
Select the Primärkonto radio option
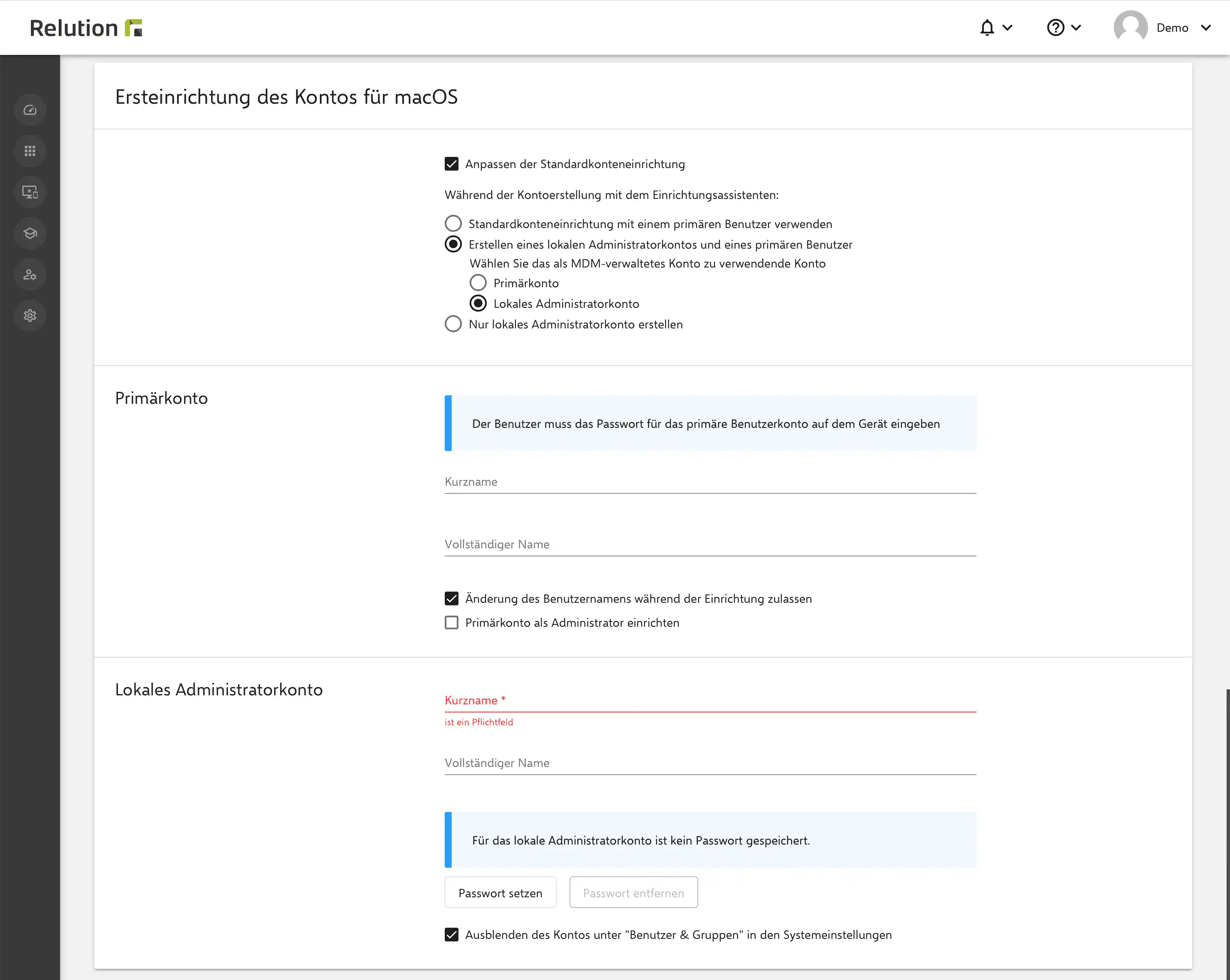pyautogui.click(x=478, y=283)
